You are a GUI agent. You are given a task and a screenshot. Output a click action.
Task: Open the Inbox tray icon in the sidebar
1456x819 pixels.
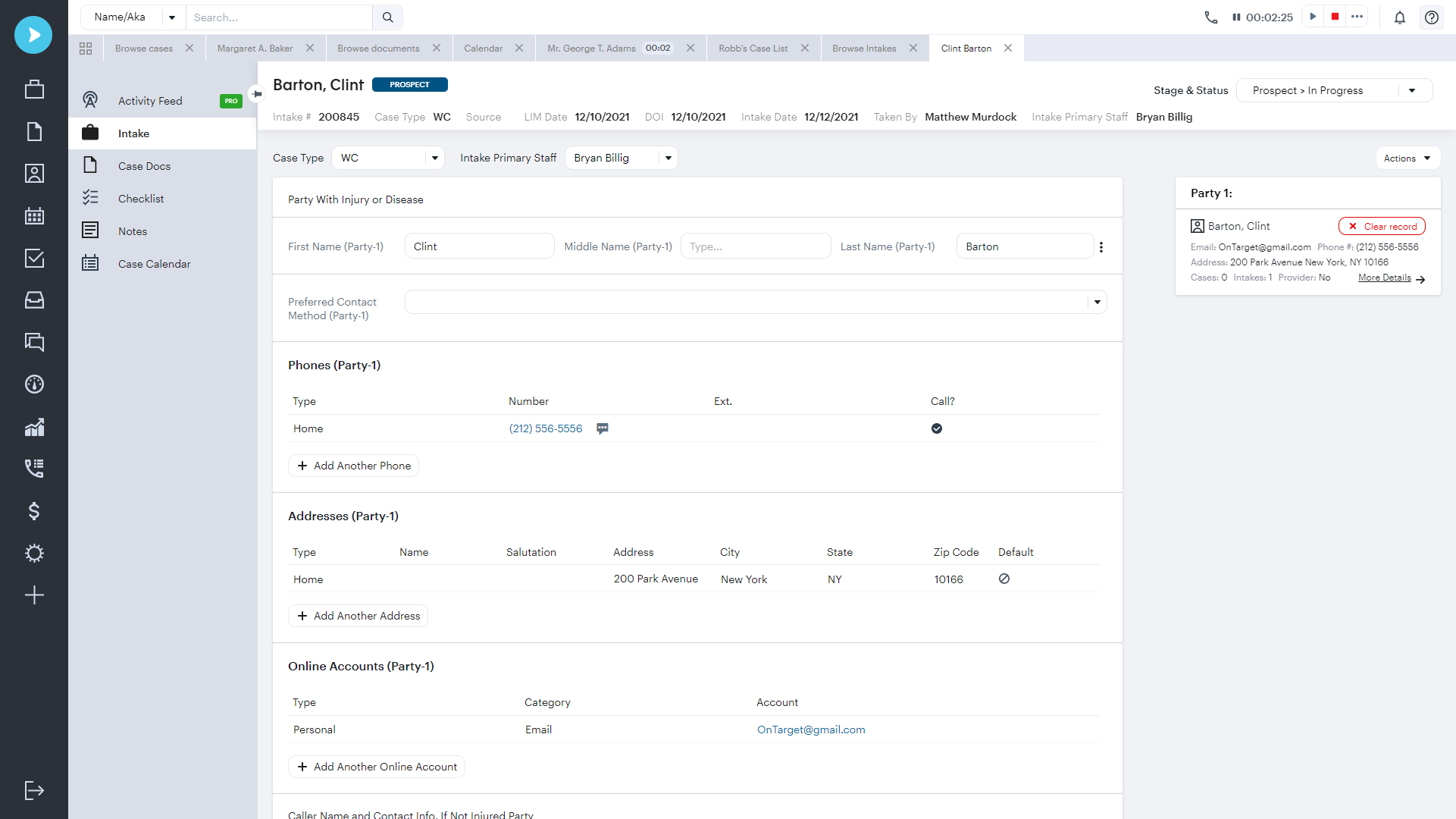coord(34,300)
